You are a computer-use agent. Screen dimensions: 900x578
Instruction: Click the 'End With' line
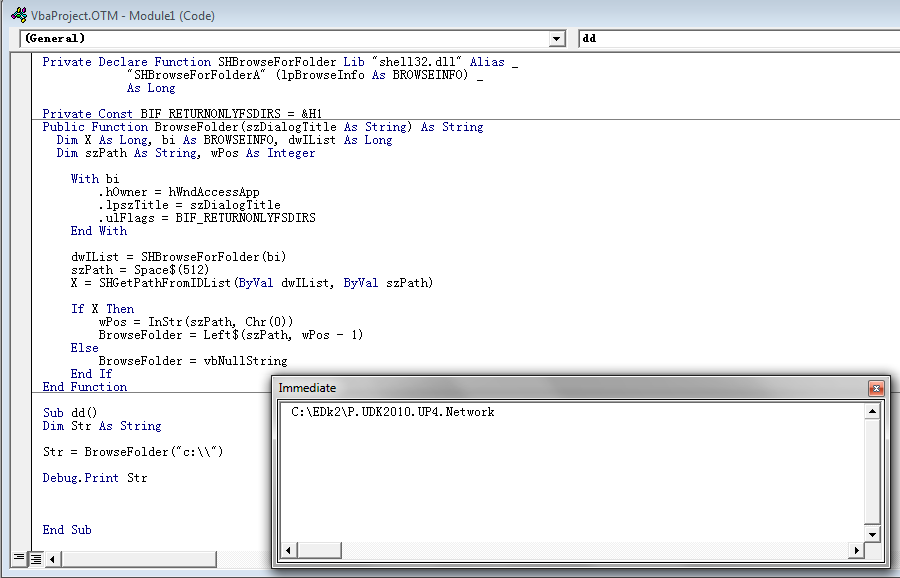(99, 231)
